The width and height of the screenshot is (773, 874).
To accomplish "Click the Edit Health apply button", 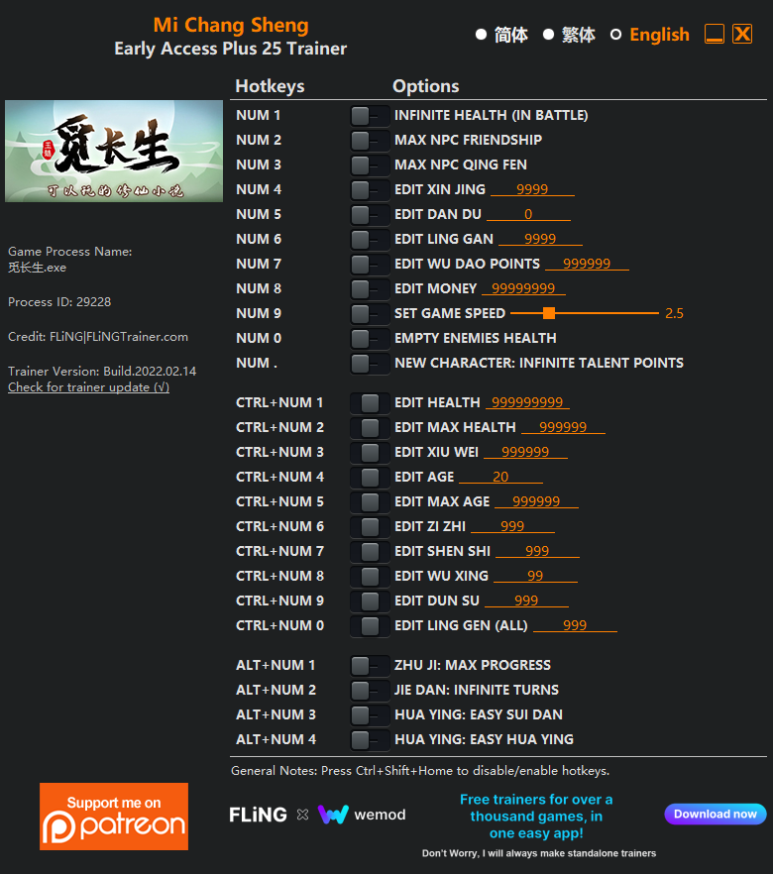I will coord(370,403).
